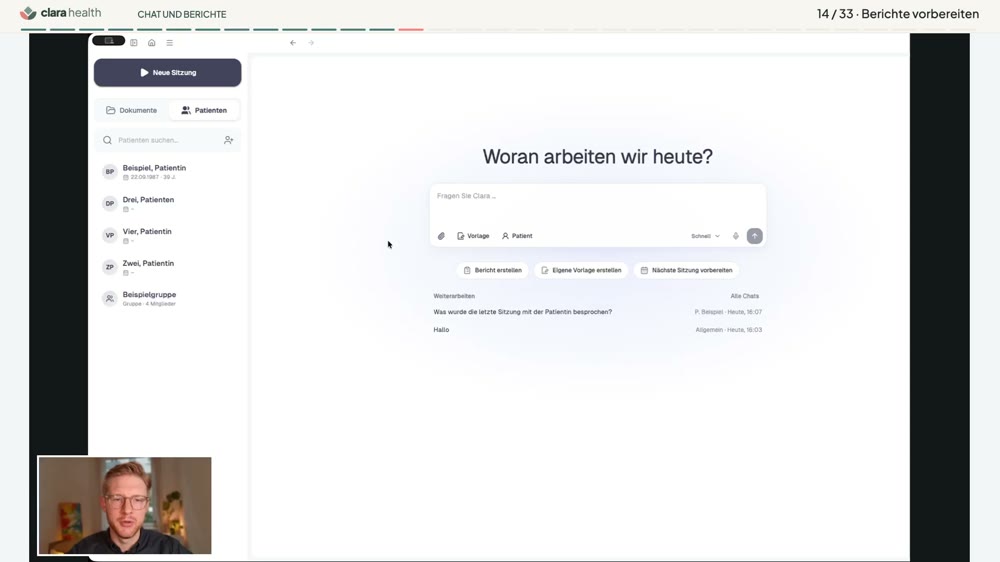The width and height of the screenshot is (1000, 562).
Task: Click 'P. Beispiel · Heute, 16:07' timestamp
Action: pyautogui.click(x=728, y=312)
